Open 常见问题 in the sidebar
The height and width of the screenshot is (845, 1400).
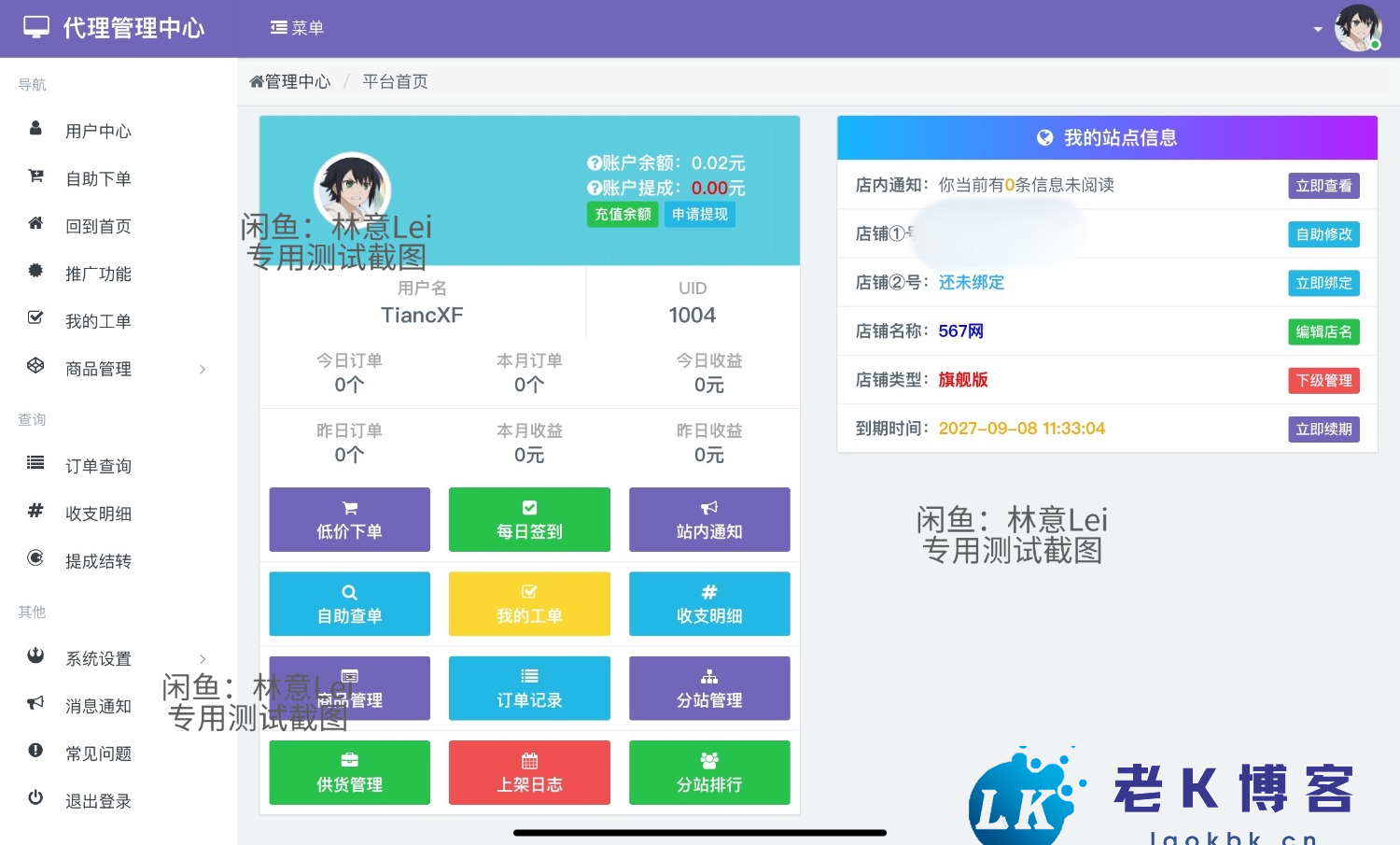(x=98, y=754)
